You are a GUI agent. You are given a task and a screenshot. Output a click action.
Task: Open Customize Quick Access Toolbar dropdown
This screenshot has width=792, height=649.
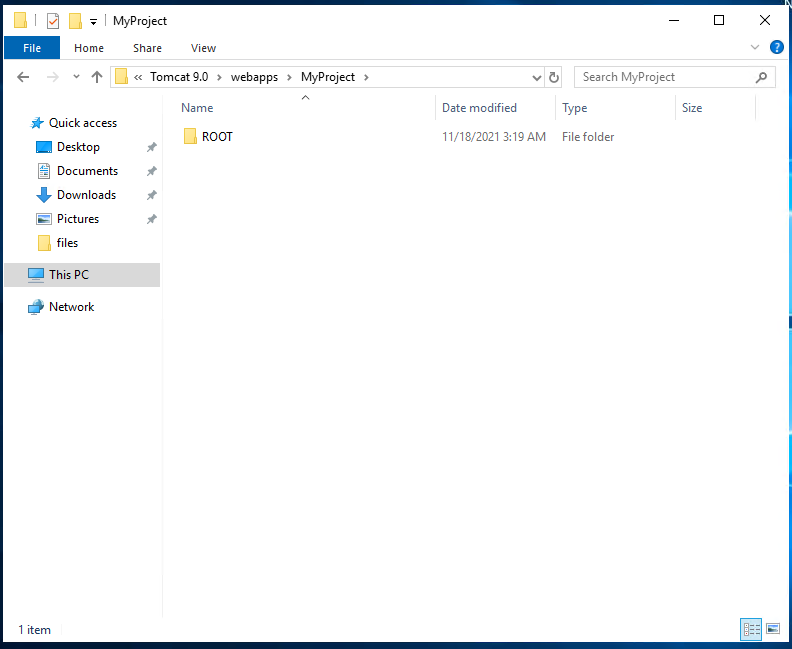click(93, 21)
